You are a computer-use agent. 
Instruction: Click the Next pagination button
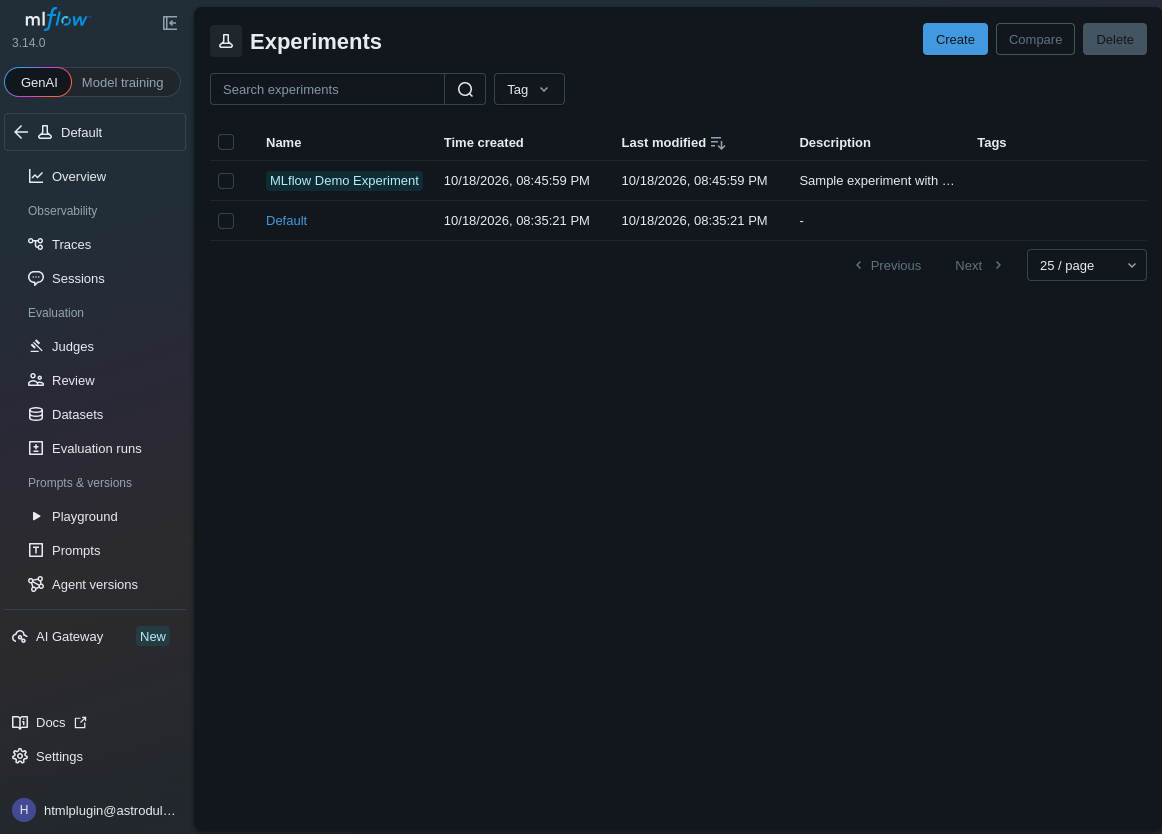pos(978,265)
